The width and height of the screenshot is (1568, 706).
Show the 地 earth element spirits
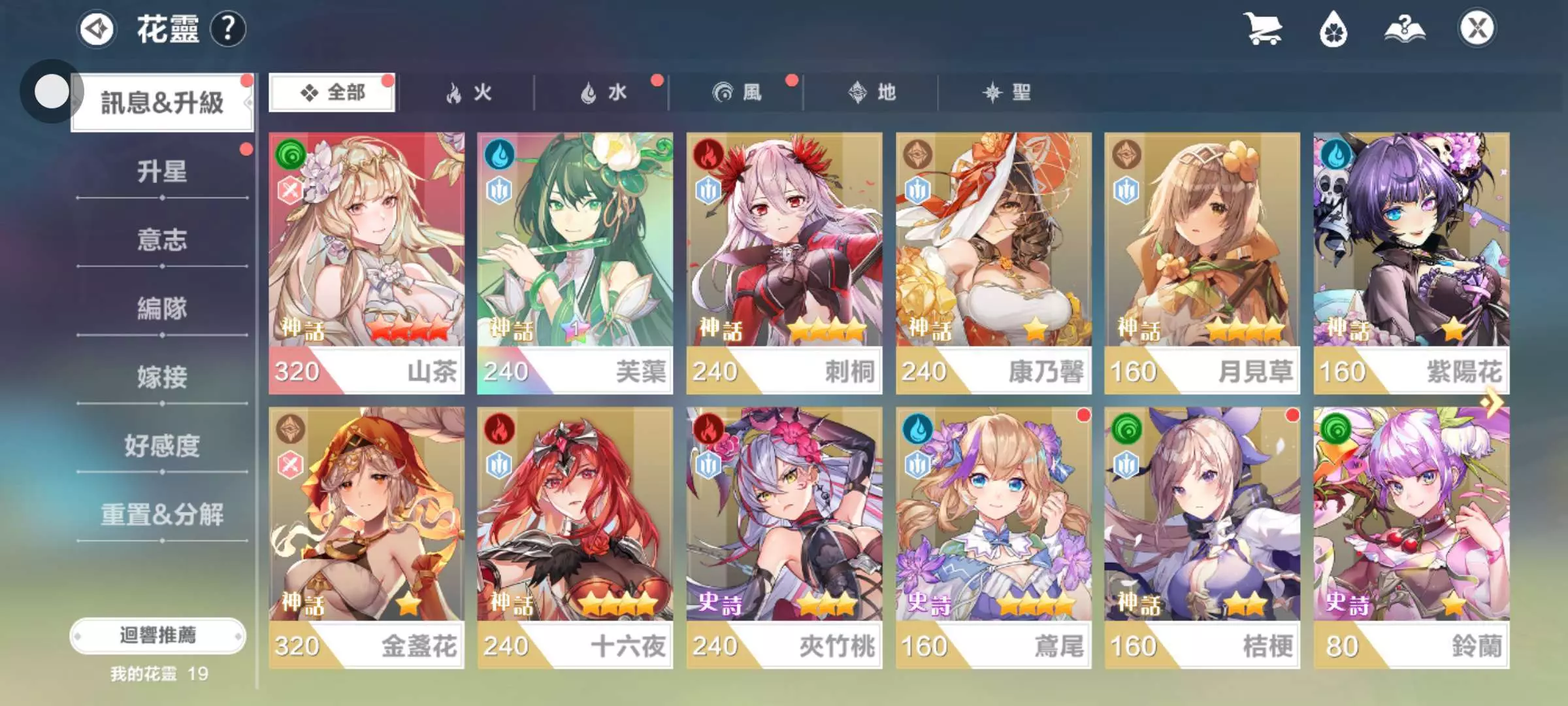(x=872, y=93)
